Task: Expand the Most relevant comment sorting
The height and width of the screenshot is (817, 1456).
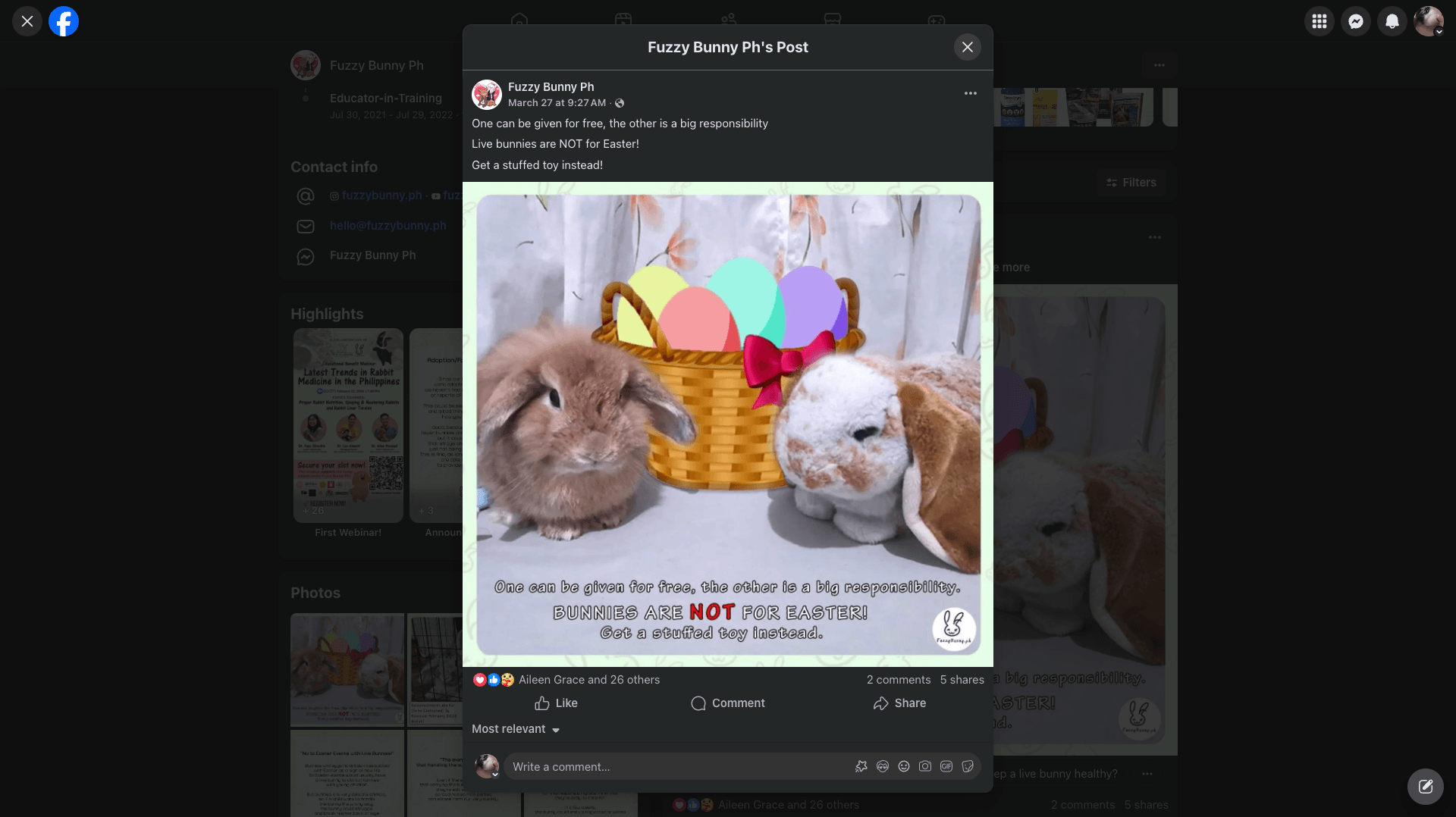Action: pos(516,729)
